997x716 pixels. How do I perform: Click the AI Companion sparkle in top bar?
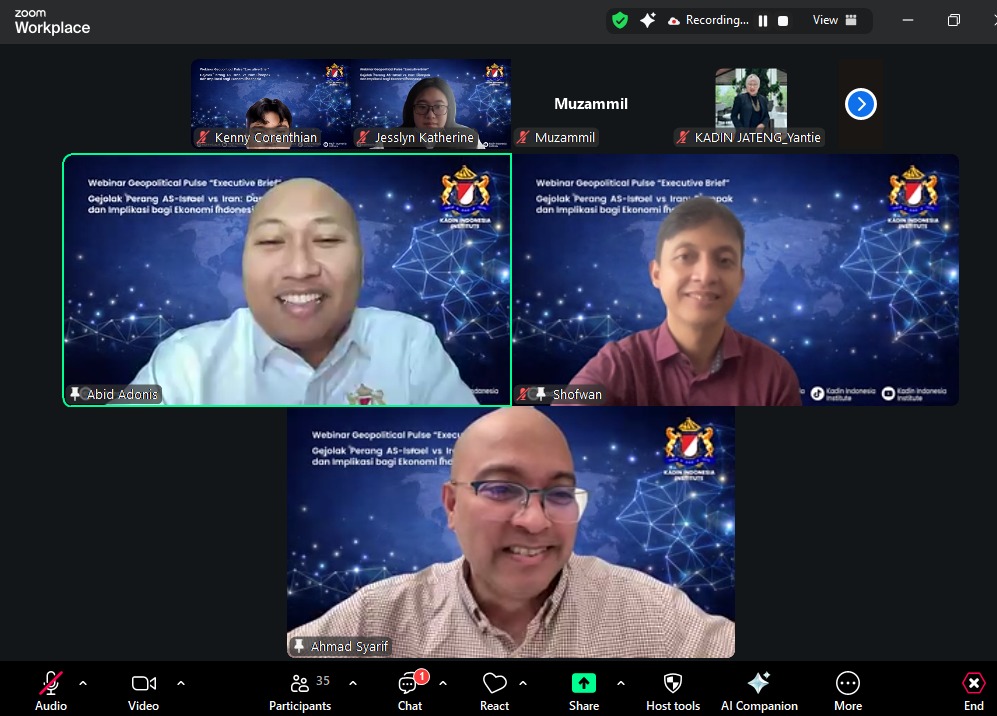click(648, 20)
